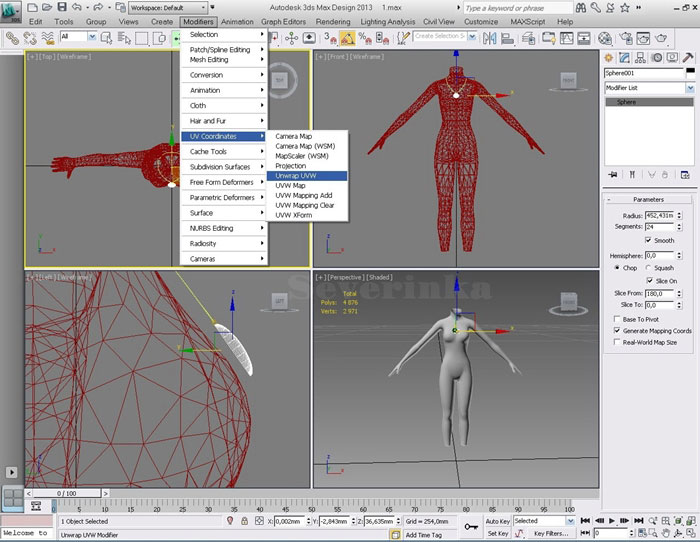Click the New Scene icon
Viewport: 700px width, 542px height.
32,7
